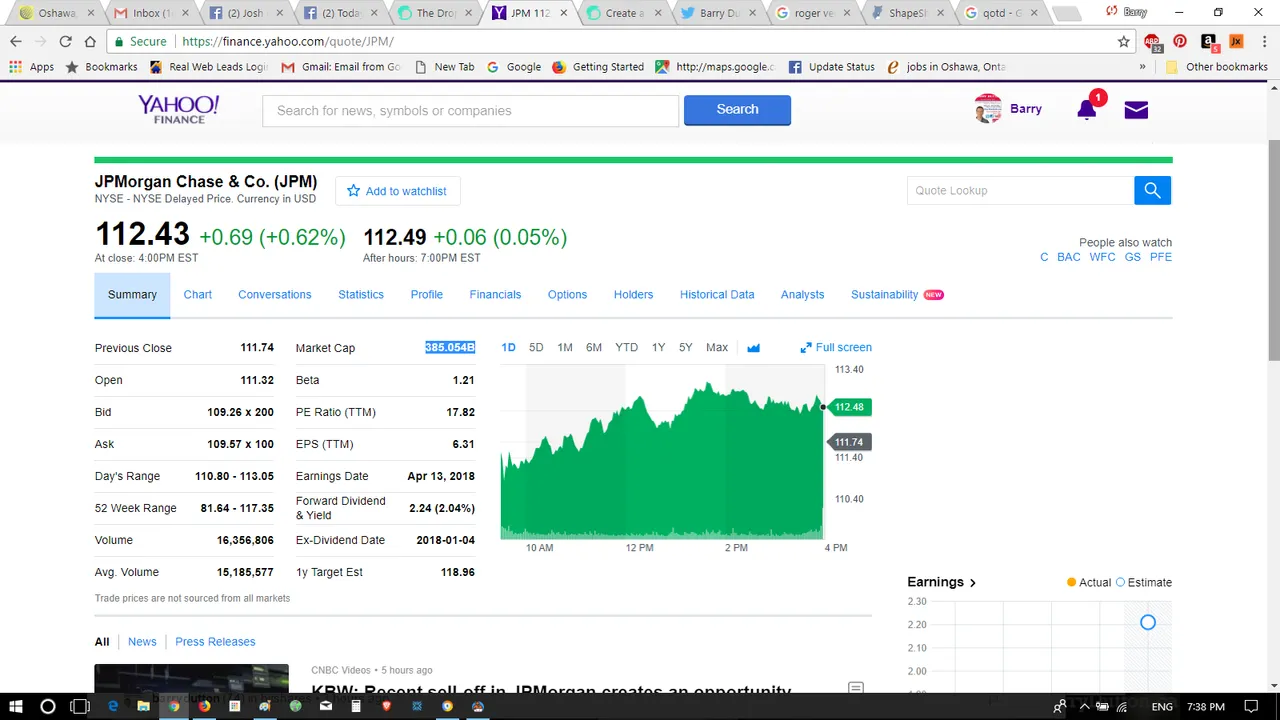Viewport: 1280px width, 720px height.
Task: Expand the Earnings section chevron
Action: click(x=973, y=582)
